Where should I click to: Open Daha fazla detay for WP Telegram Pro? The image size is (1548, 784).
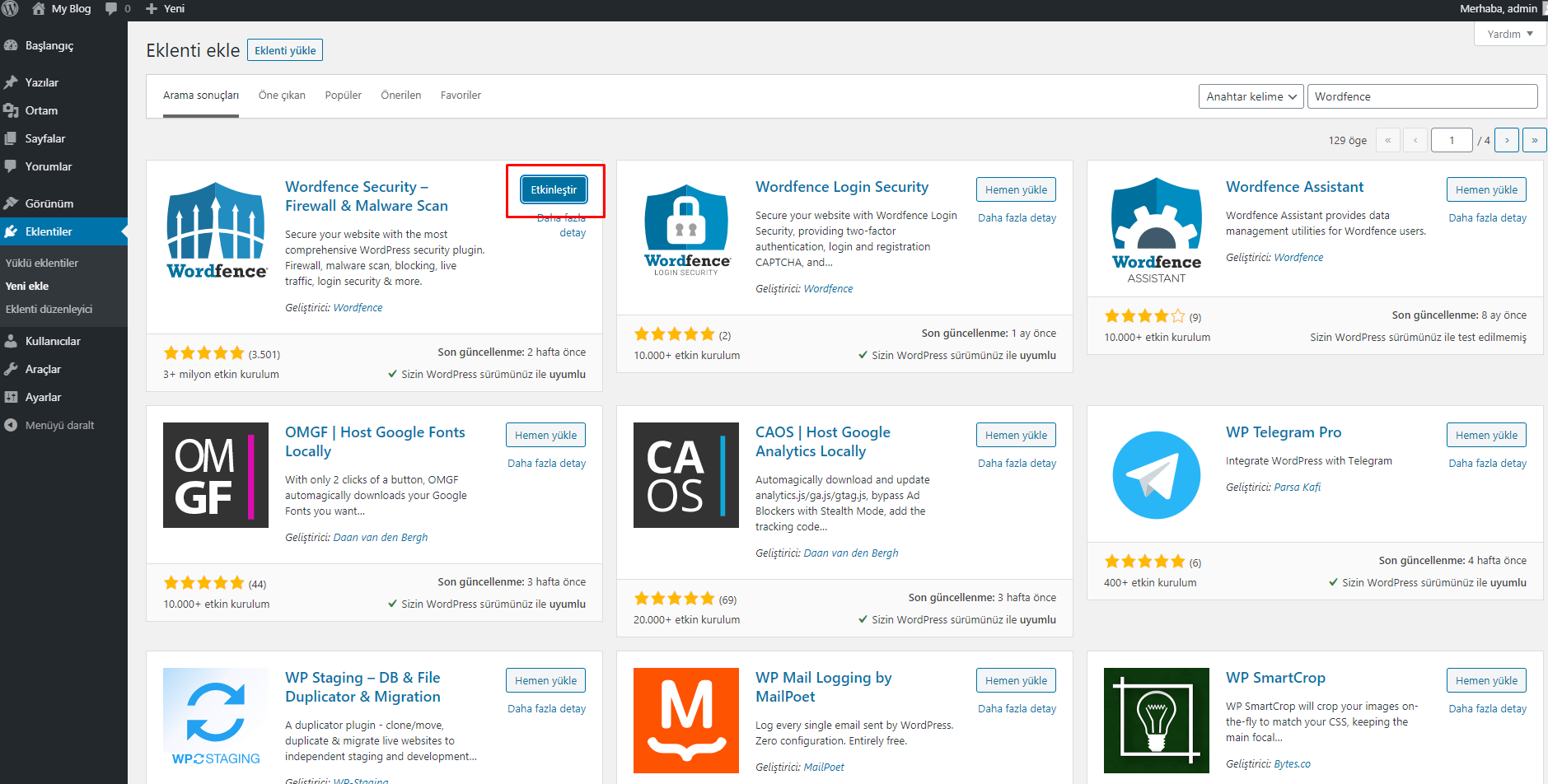[1487, 463]
